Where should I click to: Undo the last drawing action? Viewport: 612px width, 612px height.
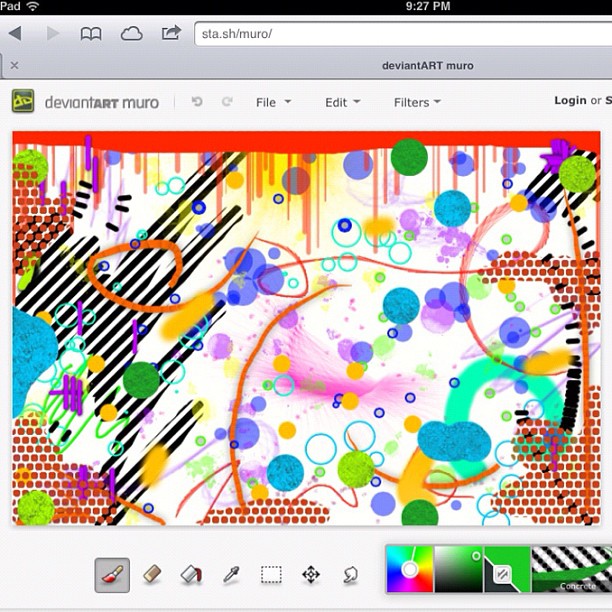pos(197,102)
